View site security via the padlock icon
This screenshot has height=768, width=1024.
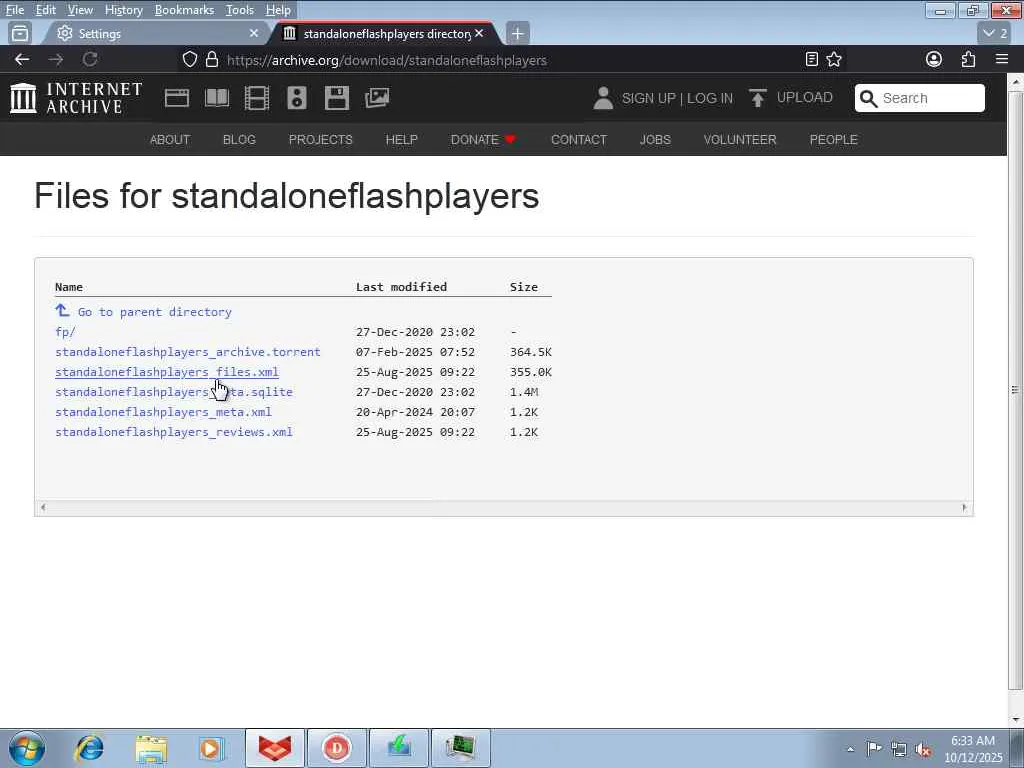click(212, 59)
